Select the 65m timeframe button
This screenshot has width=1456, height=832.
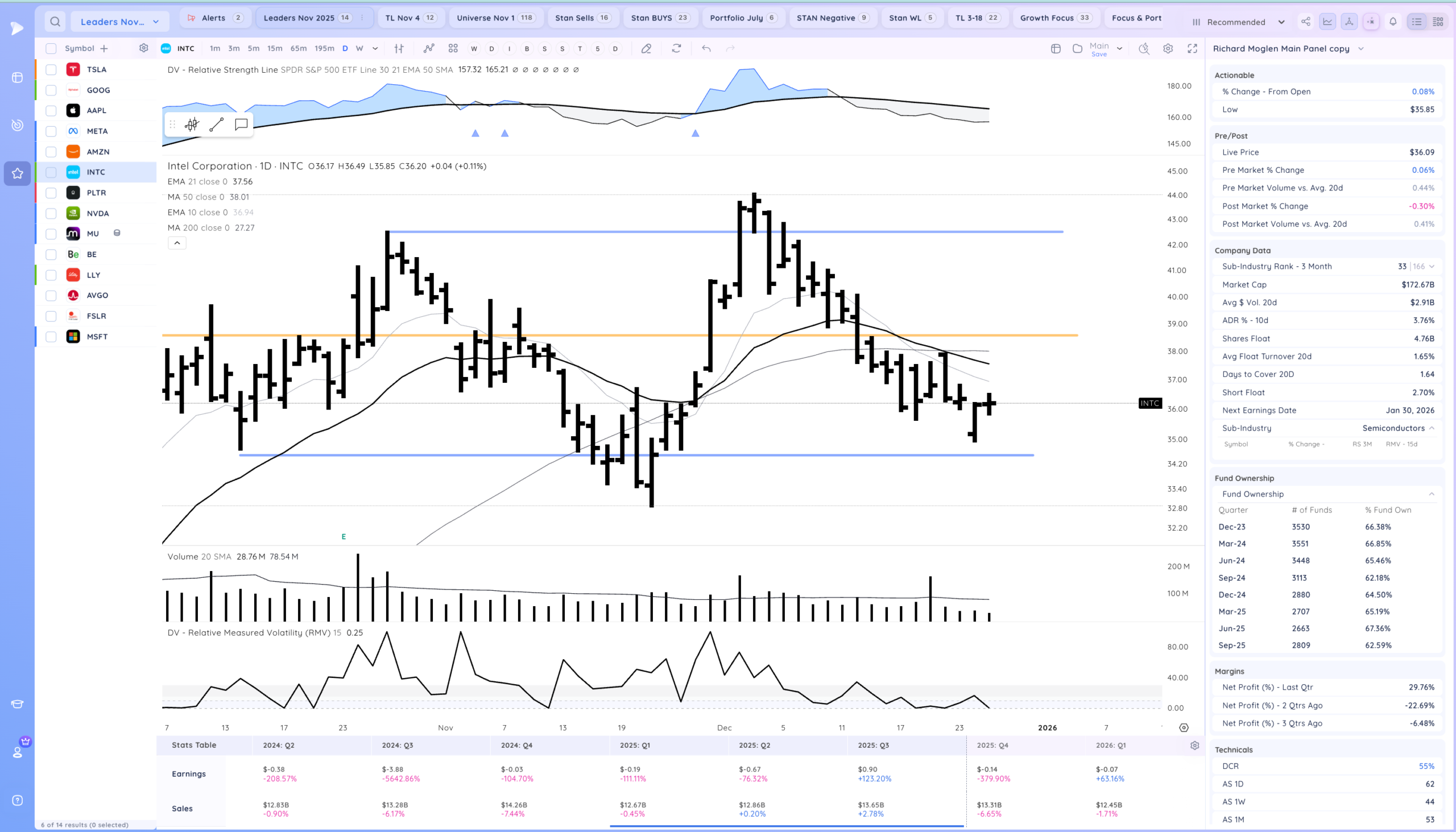298,48
